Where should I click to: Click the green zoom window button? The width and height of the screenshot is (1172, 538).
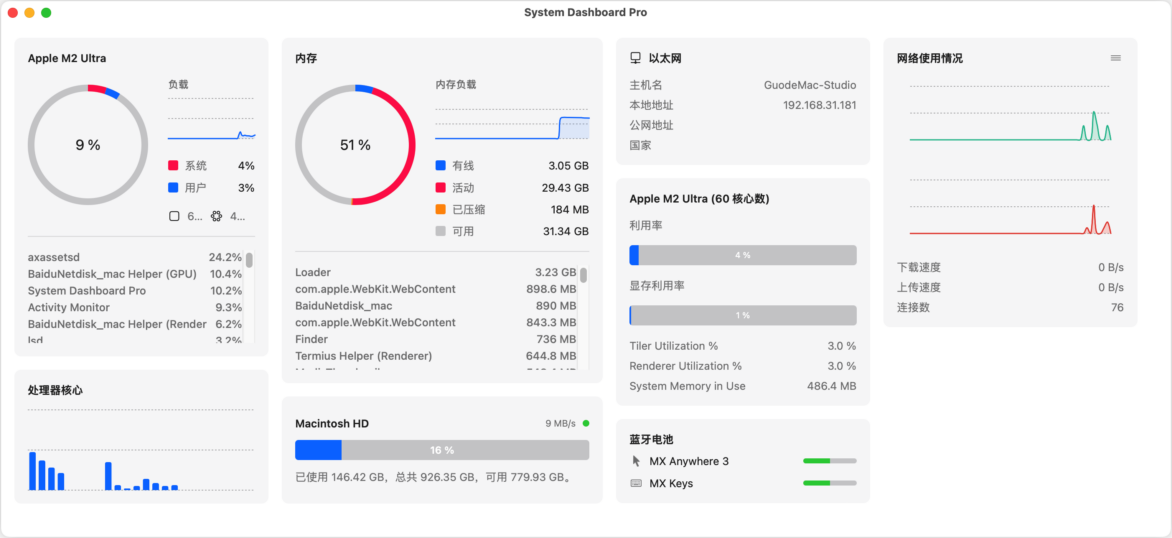46,13
